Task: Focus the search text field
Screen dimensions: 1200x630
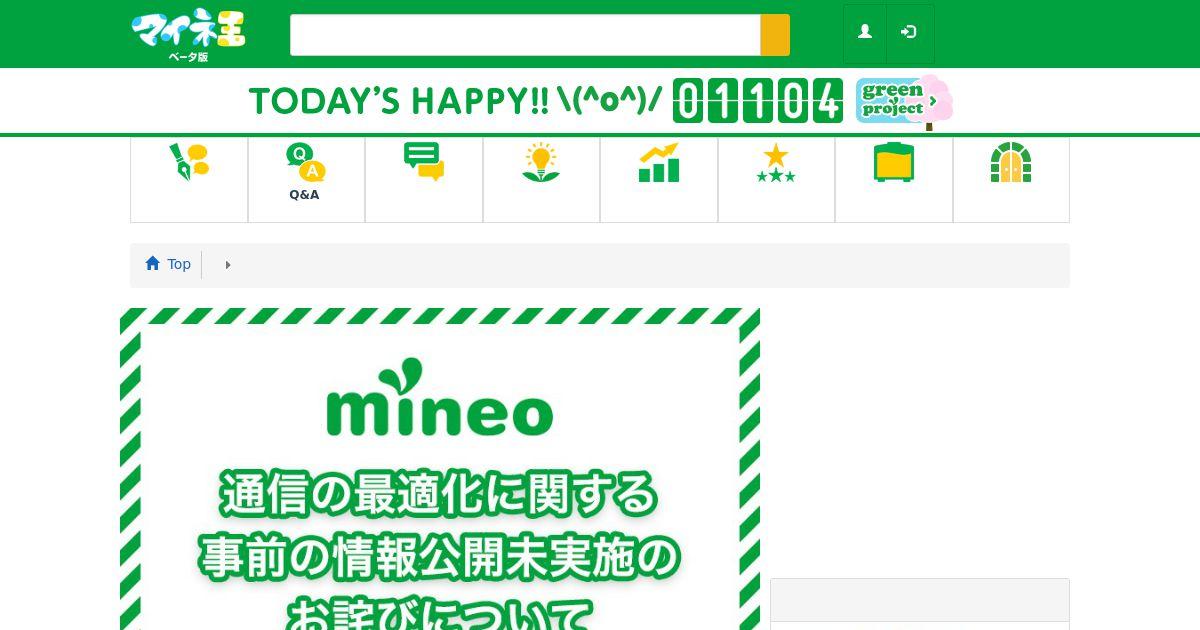Action: pyautogui.click(x=525, y=35)
